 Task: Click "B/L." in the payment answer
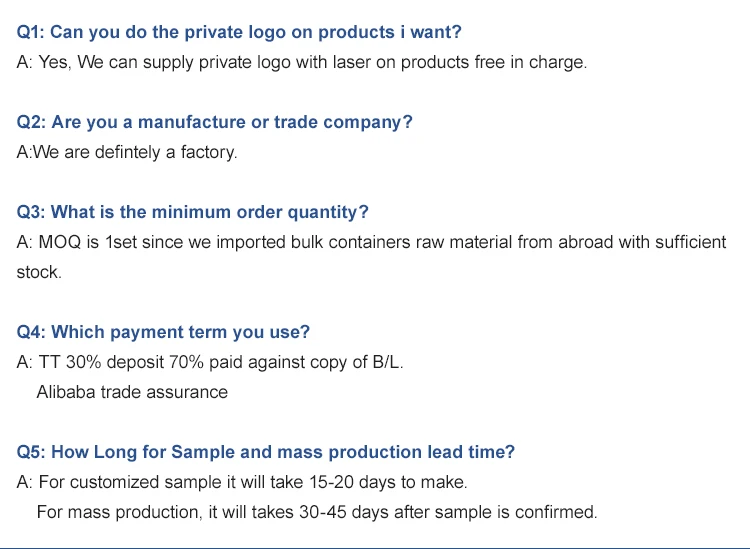pos(385,362)
